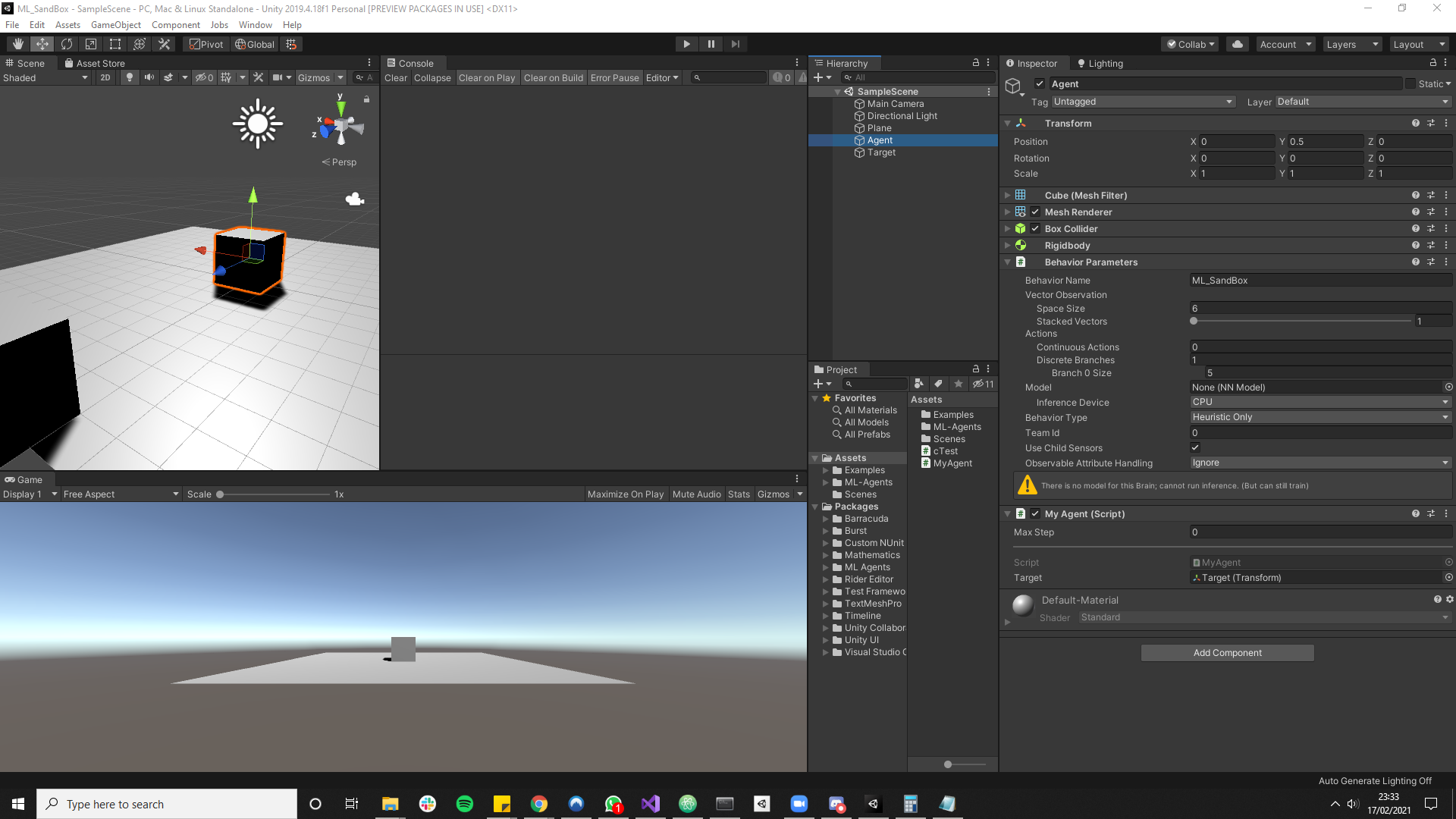Switch to the Lighting tab

[1100, 64]
